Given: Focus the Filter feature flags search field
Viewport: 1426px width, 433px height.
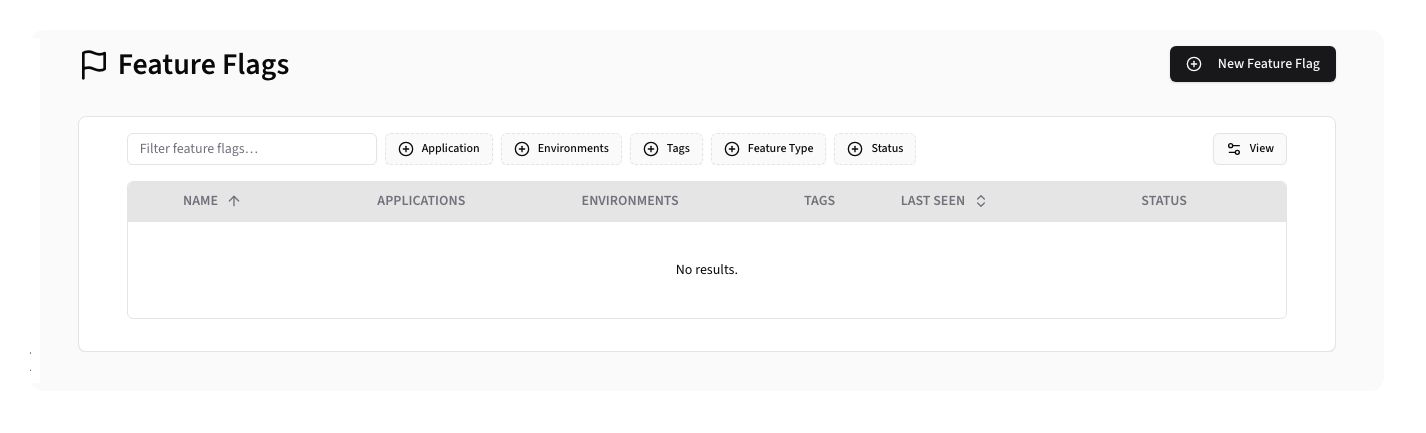Looking at the screenshot, I should [252, 149].
